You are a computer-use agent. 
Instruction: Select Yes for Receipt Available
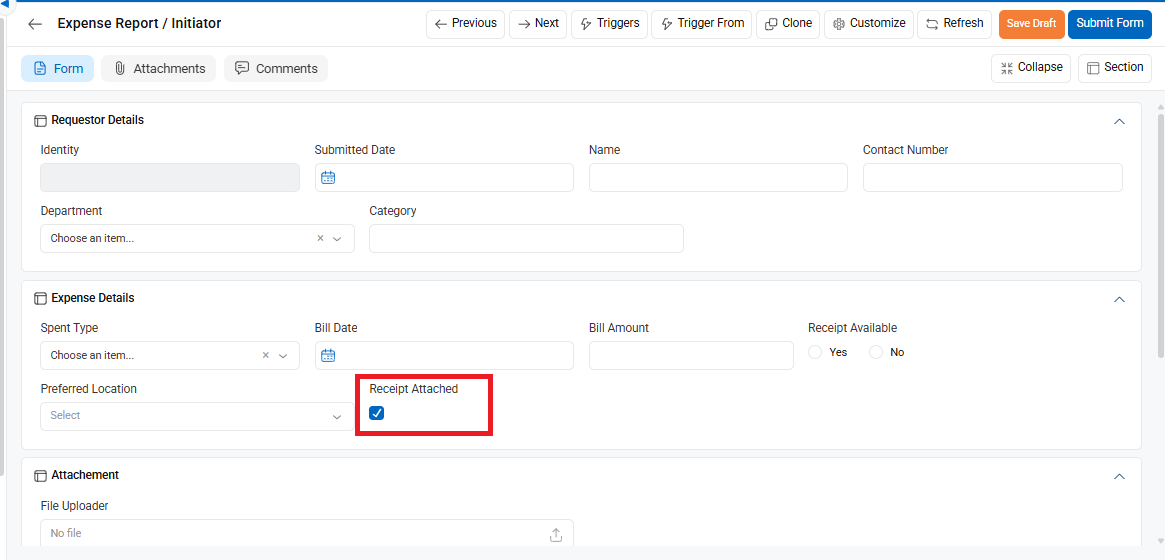816,352
